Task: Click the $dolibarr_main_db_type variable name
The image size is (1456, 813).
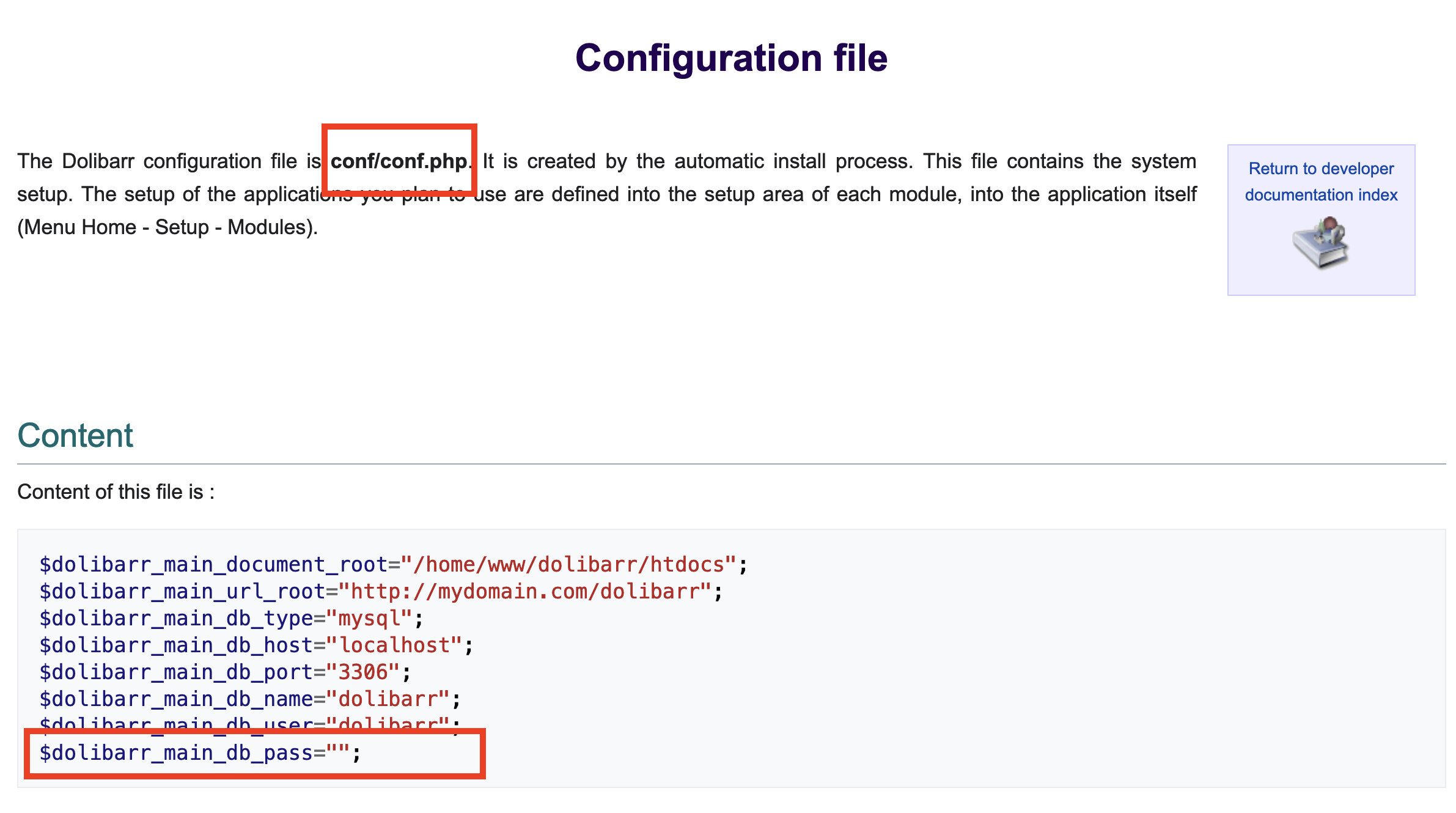Action: point(176,619)
